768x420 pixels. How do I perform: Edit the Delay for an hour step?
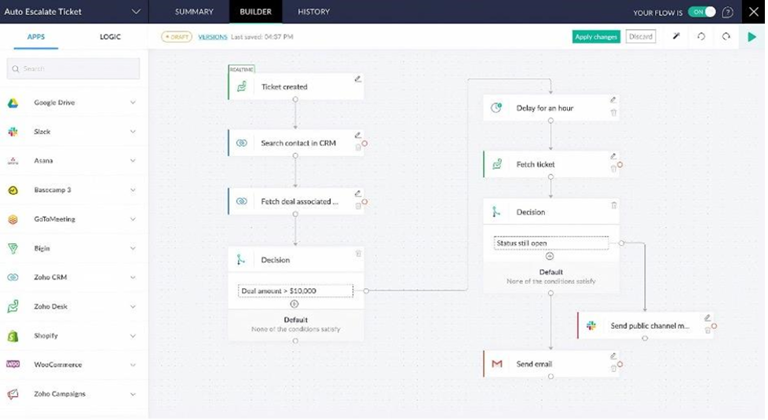click(x=613, y=100)
